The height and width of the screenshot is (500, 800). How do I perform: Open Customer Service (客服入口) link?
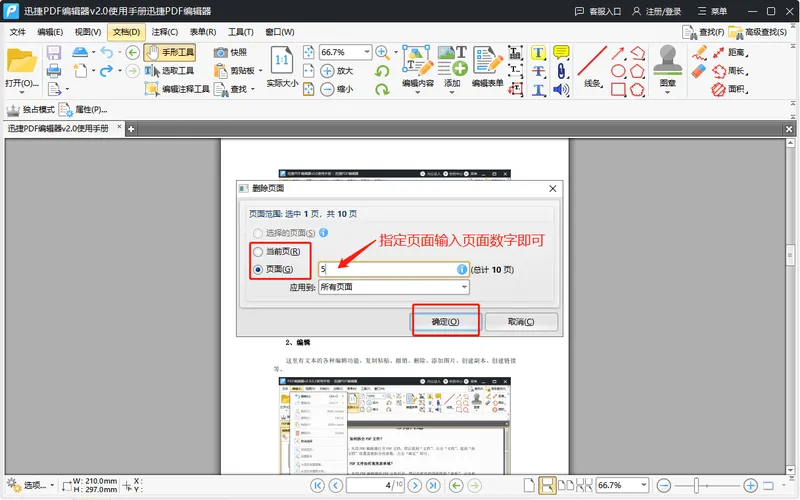(x=598, y=11)
